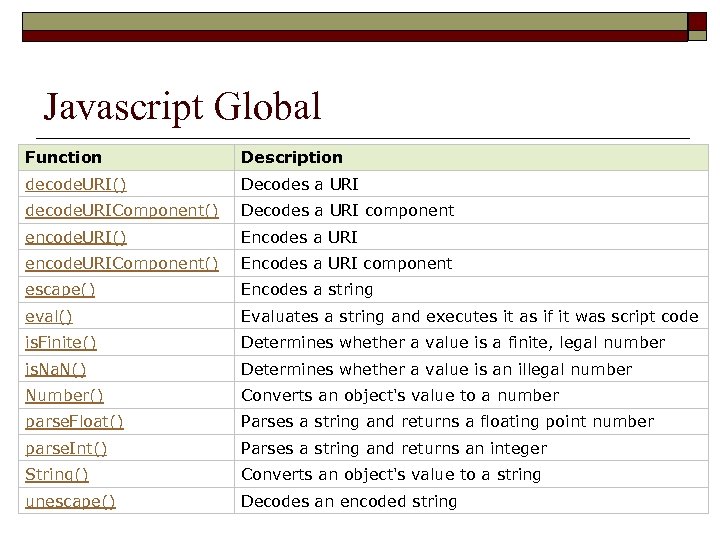Open the eval() function link

pyautogui.click(x=49, y=316)
